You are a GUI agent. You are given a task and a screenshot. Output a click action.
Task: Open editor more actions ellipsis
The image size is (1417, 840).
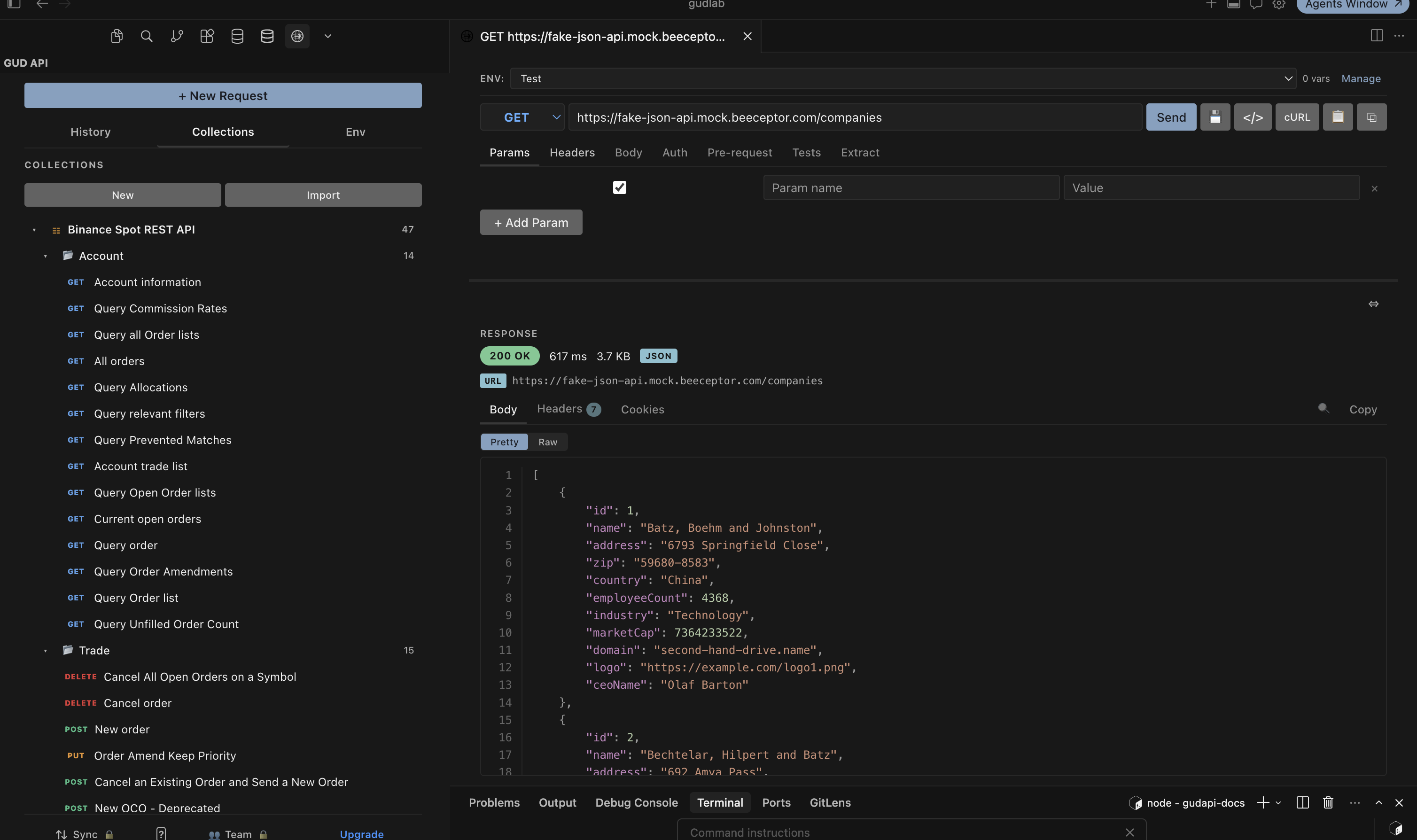point(1400,36)
